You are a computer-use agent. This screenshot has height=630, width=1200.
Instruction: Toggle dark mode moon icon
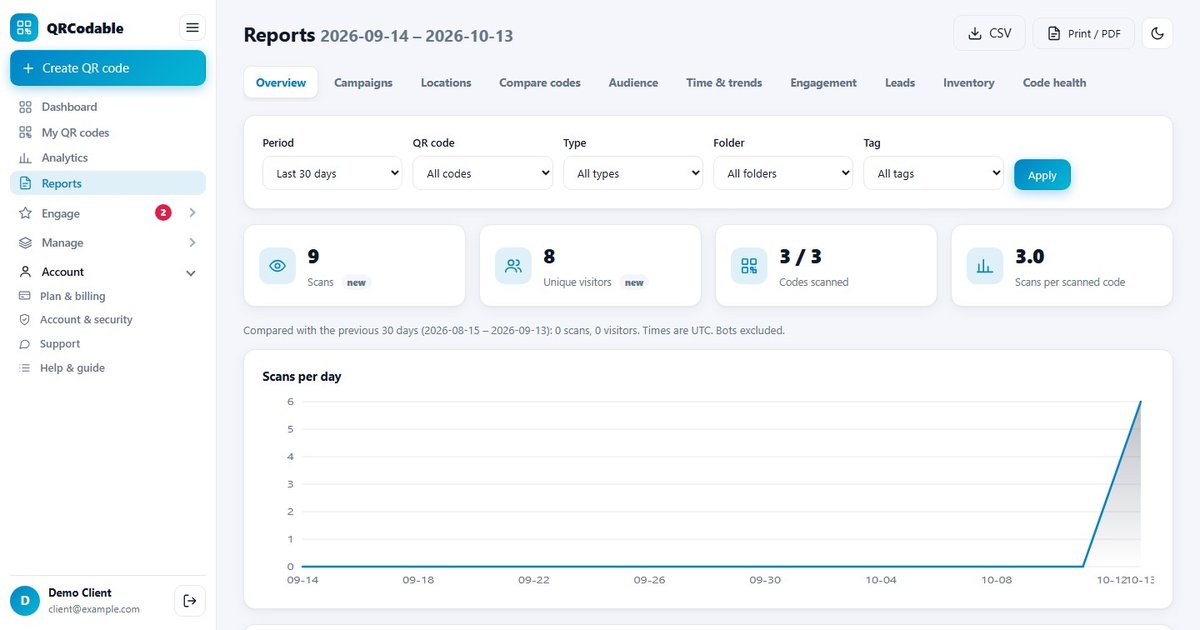coord(1157,33)
